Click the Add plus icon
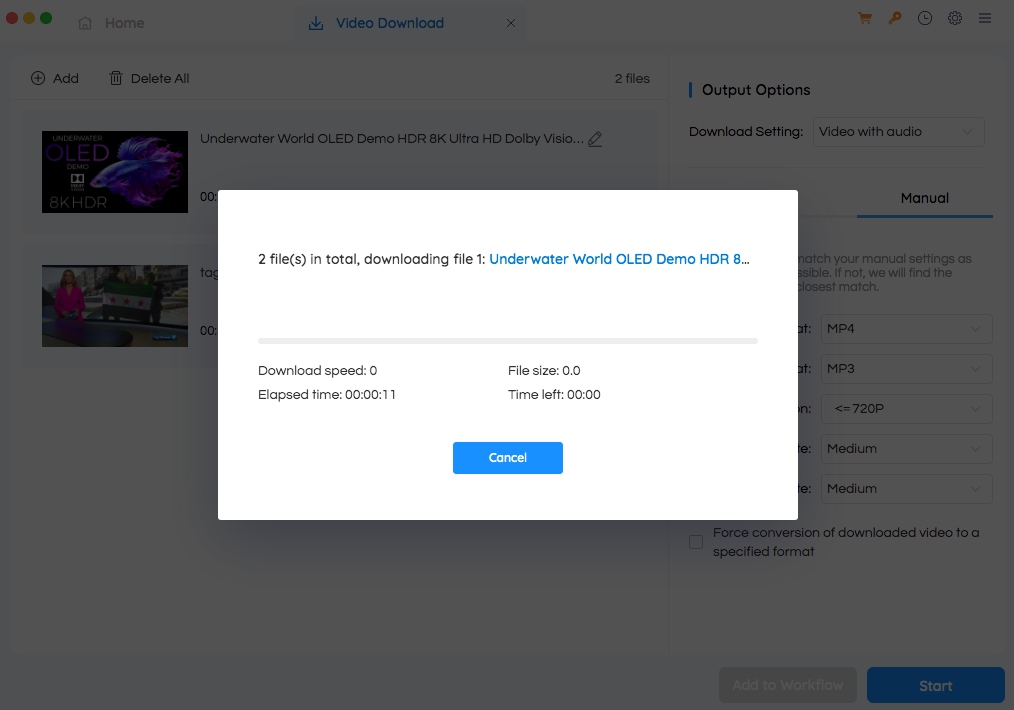 36,77
